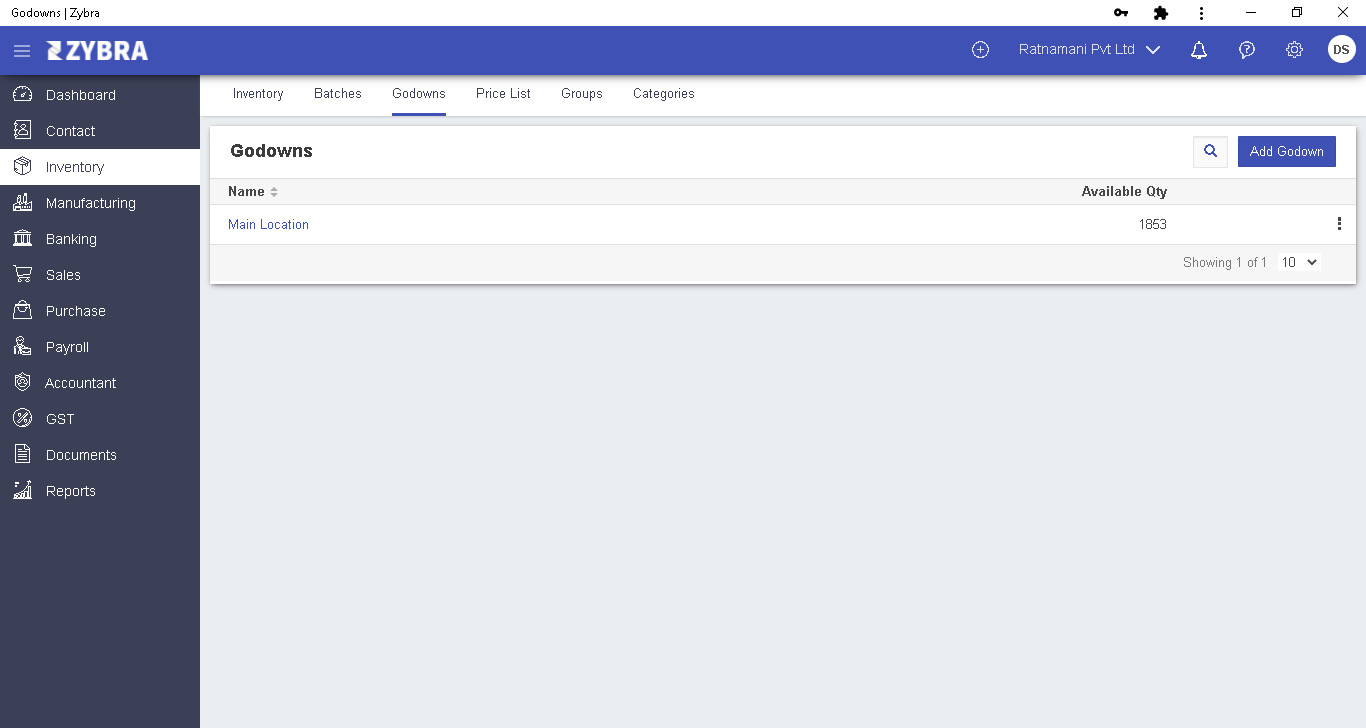
Task: Open search in the Godowns list
Action: click(x=1210, y=151)
